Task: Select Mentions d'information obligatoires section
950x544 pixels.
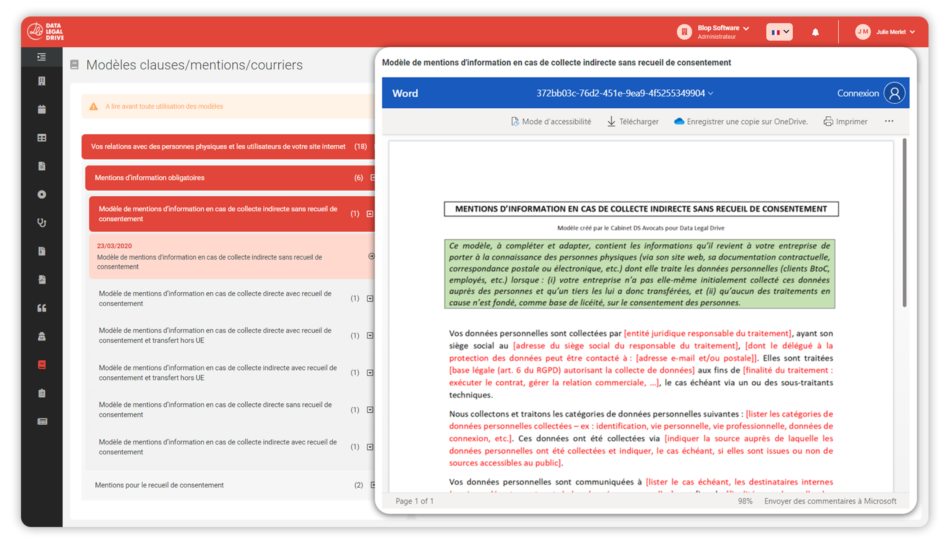Action: click(230, 178)
